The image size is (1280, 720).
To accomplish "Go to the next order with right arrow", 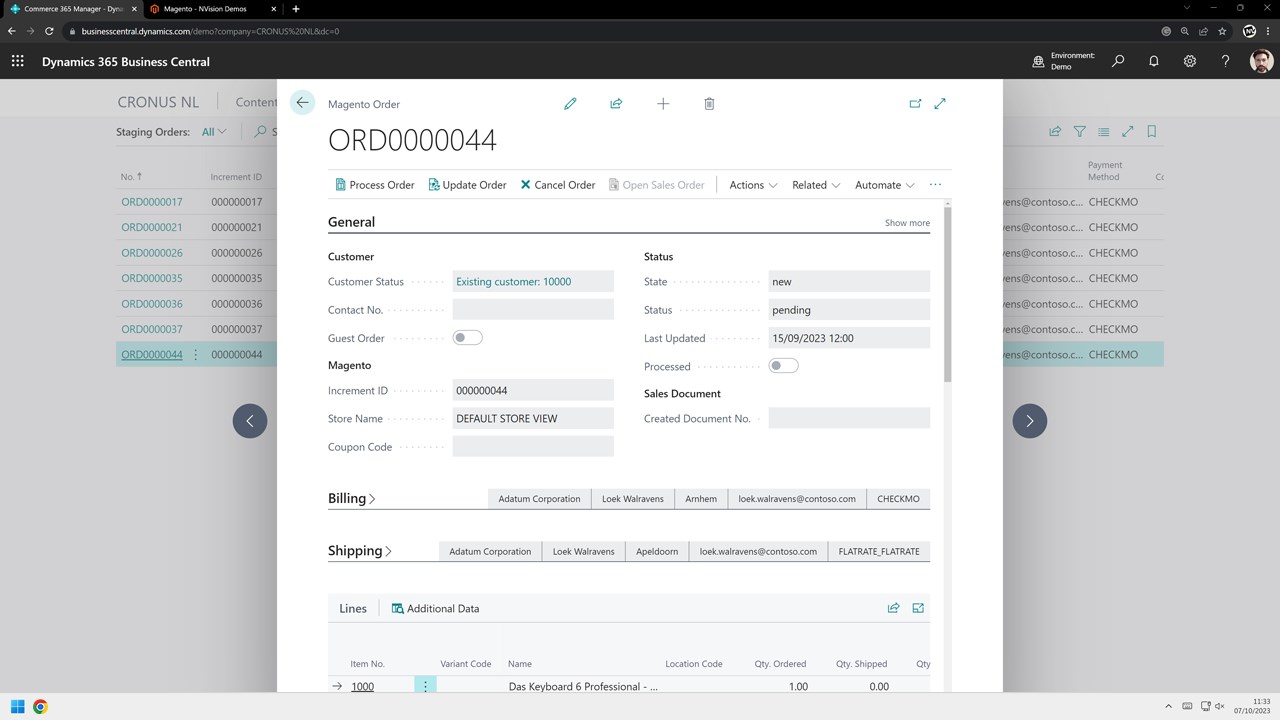I will tap(1030, 421).
